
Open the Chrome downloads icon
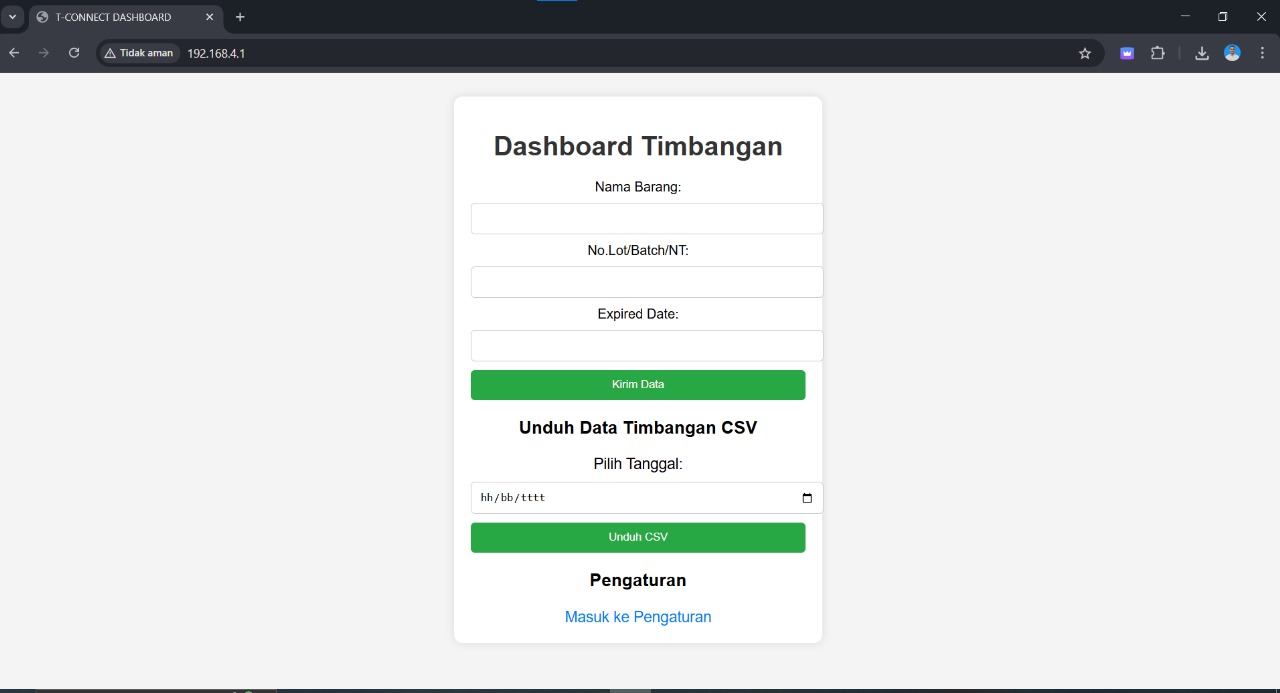coord(1202,54)
